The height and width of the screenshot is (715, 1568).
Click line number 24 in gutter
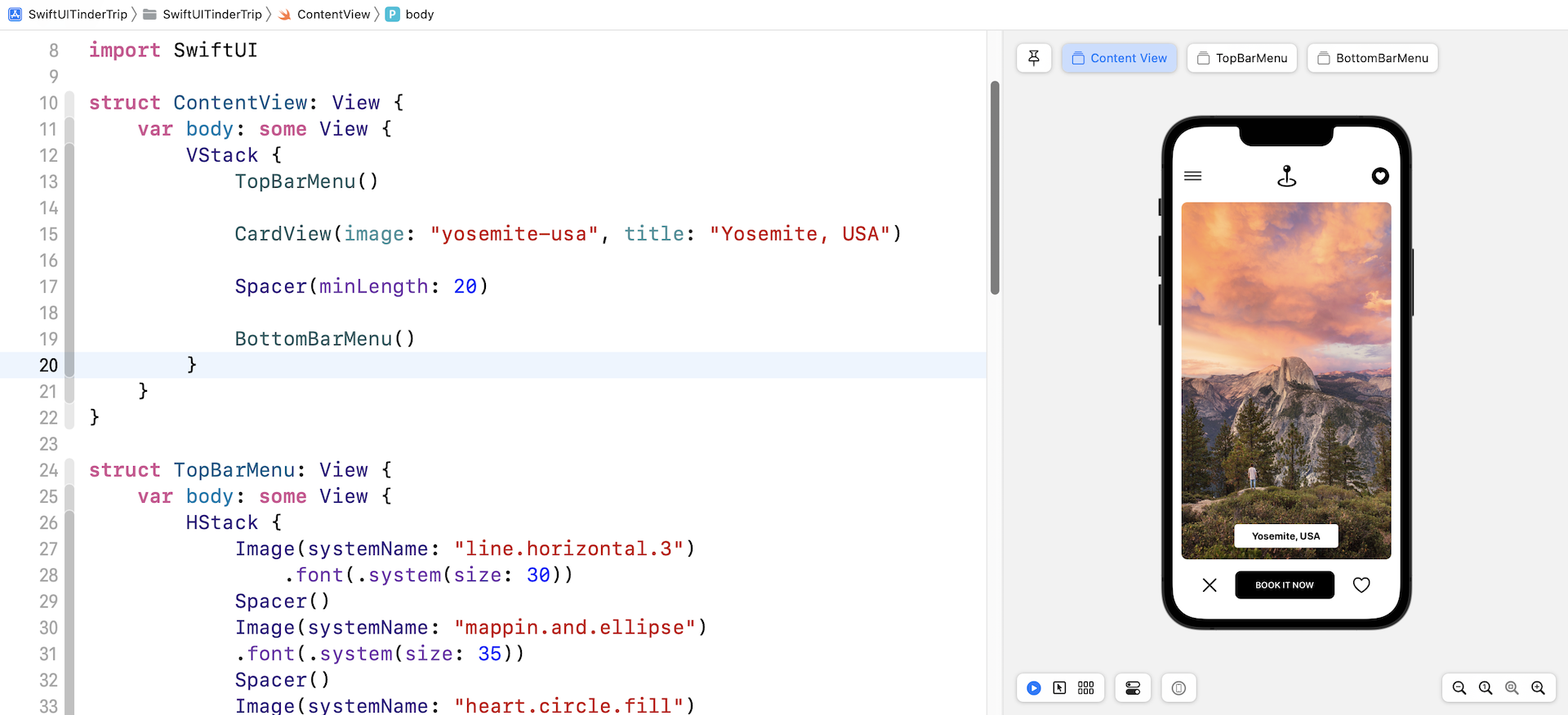pos(48,470)
